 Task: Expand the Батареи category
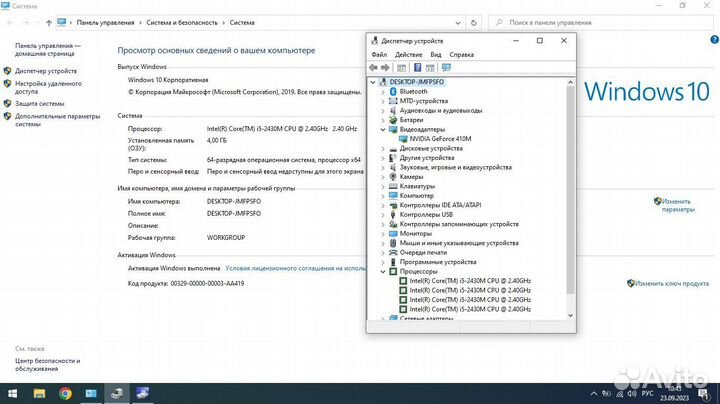(383, 120)
